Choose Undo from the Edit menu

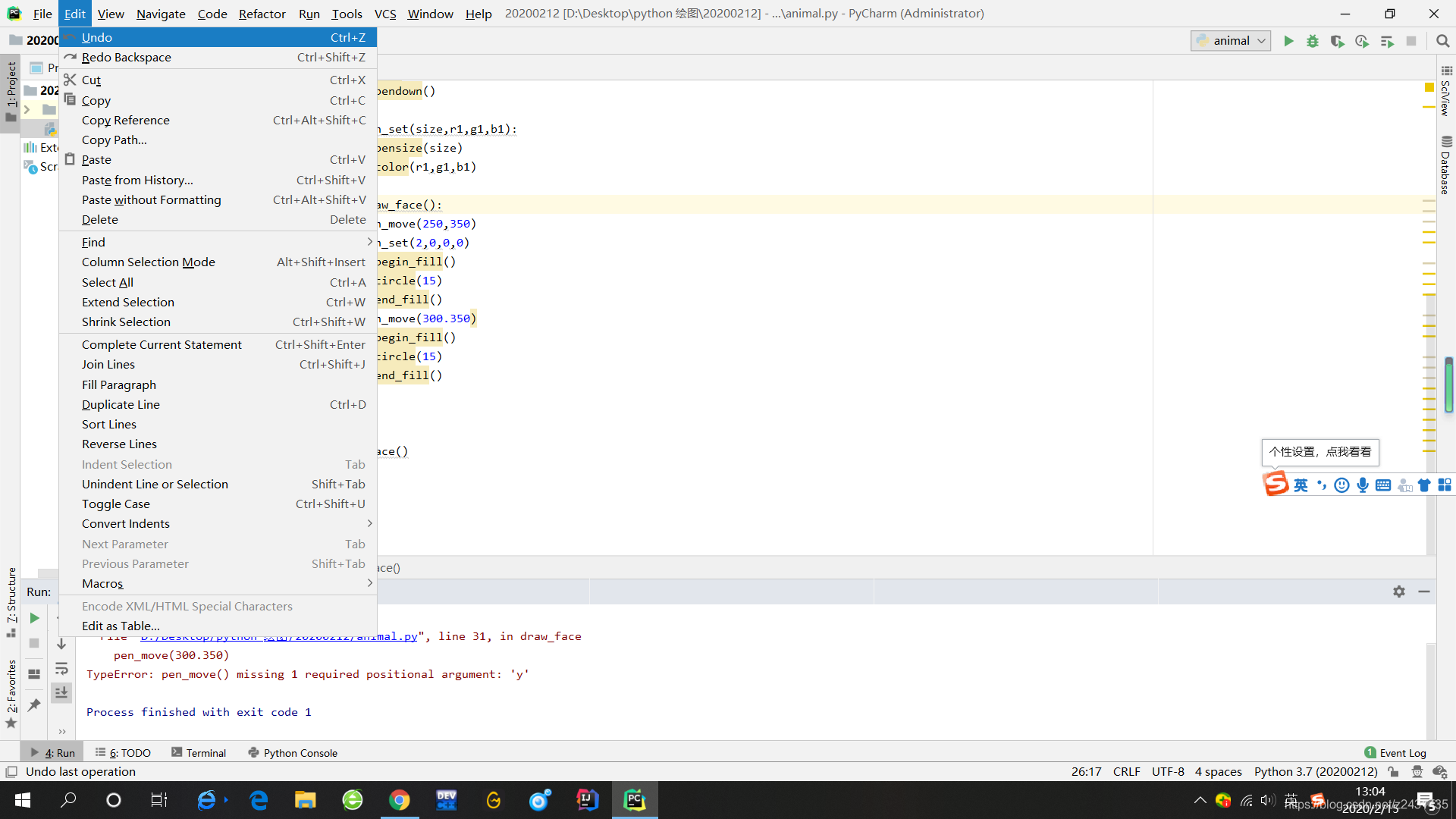point(218,37)
